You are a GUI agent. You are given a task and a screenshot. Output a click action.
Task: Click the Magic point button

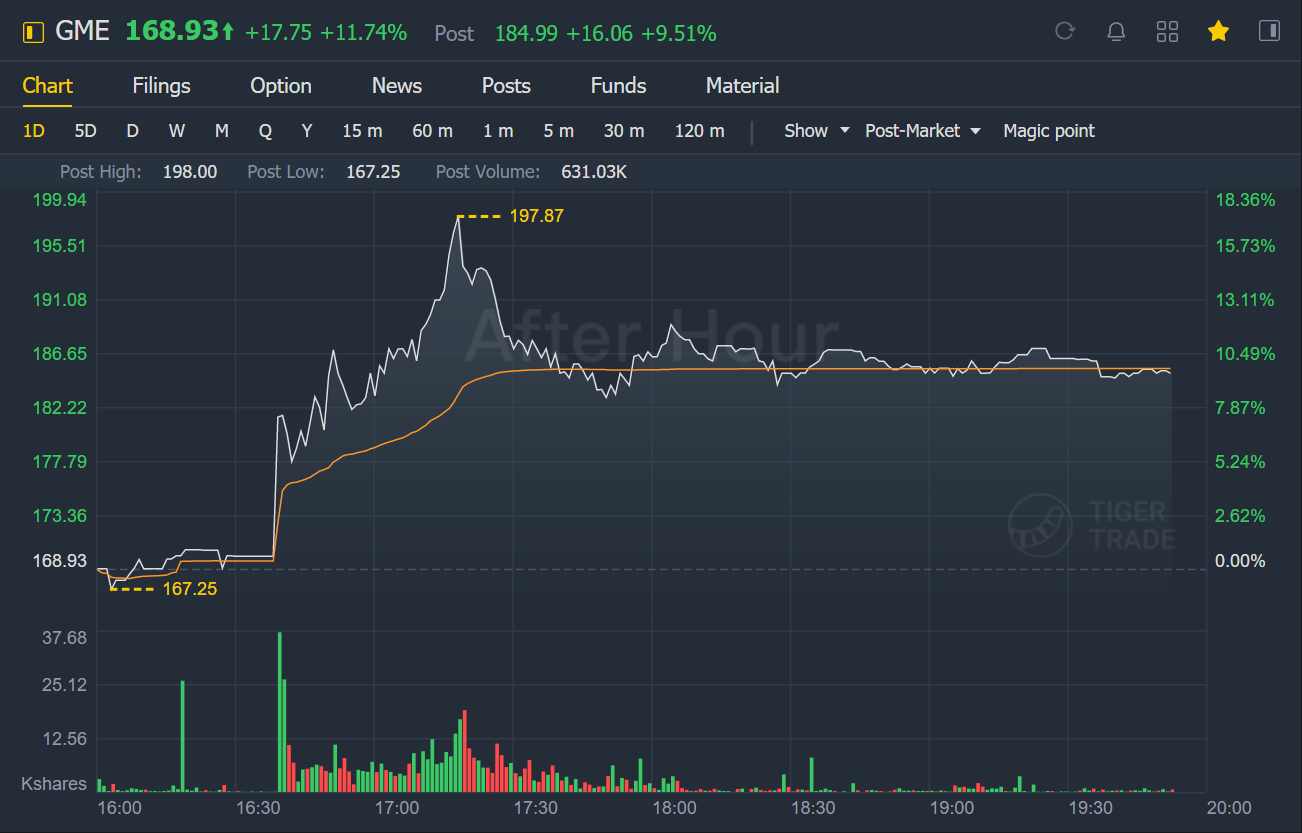1049,131
